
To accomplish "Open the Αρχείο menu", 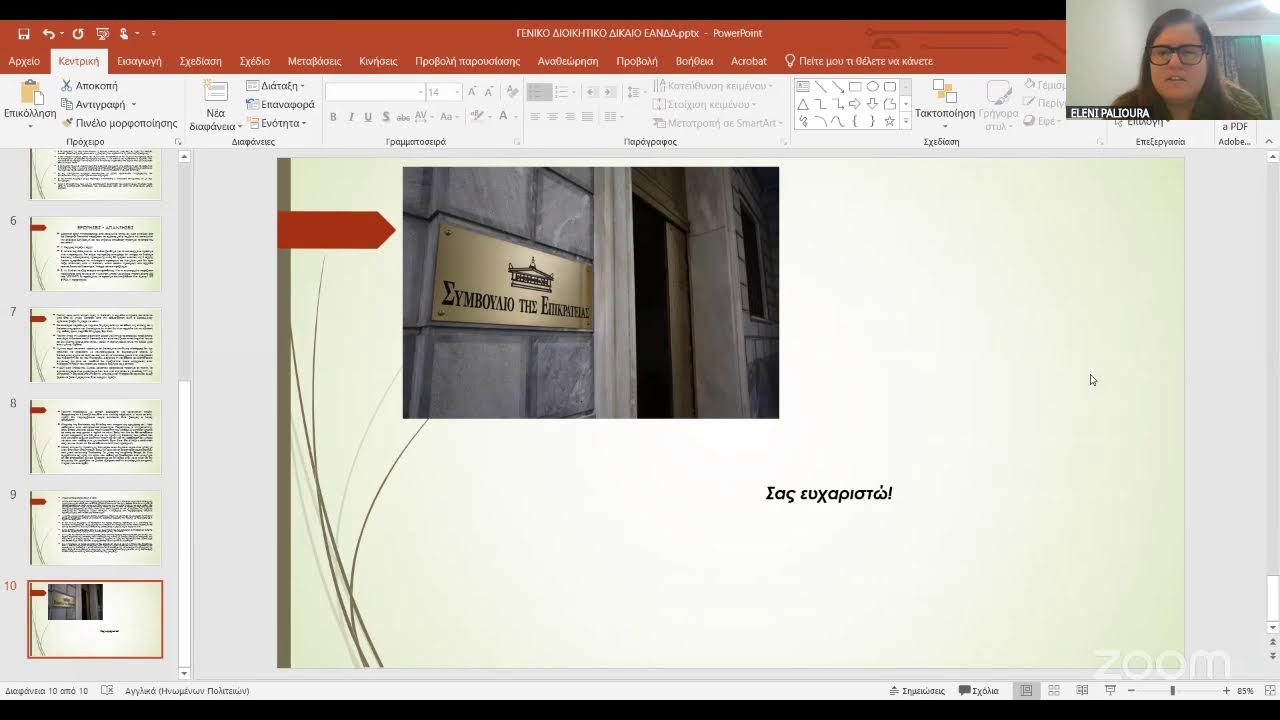I will click(24, 61).
